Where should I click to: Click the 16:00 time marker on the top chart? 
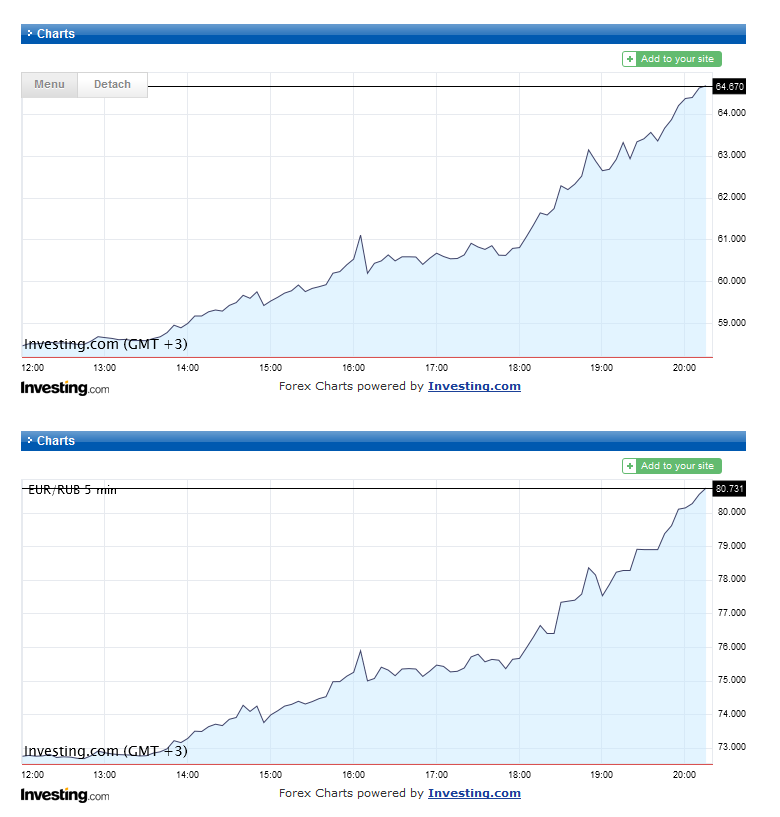click(353, 368)
